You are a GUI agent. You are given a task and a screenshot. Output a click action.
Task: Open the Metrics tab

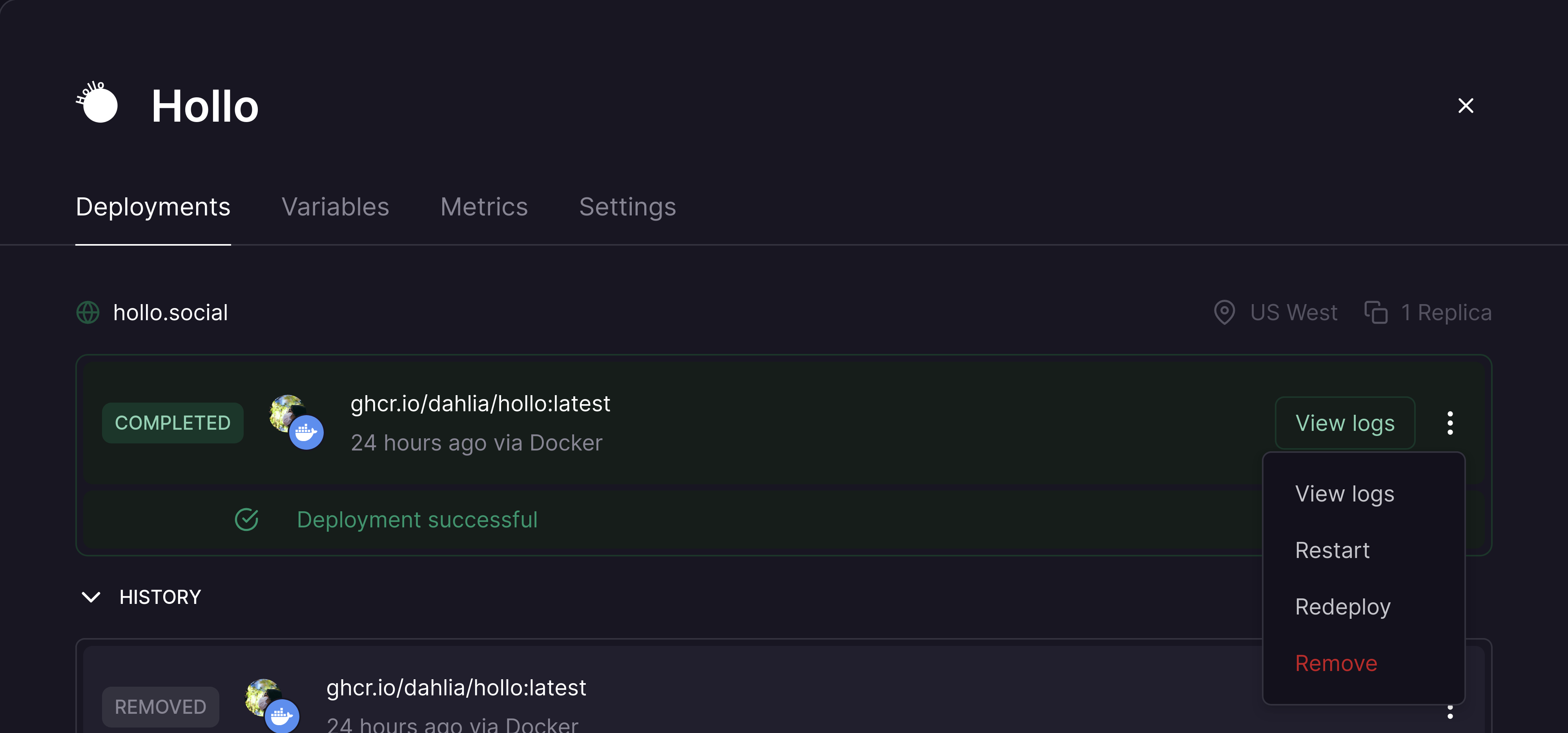click(x=484, y=207)
